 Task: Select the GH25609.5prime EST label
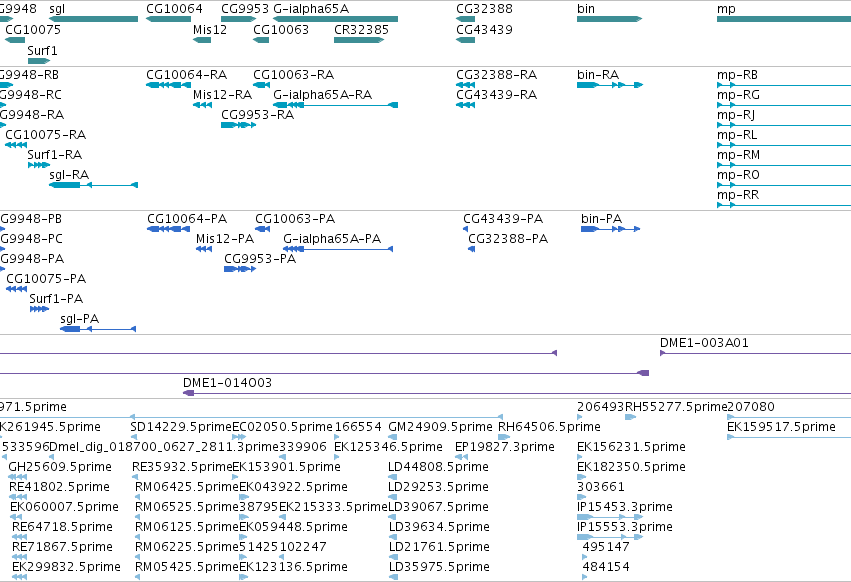coord(60,467)
